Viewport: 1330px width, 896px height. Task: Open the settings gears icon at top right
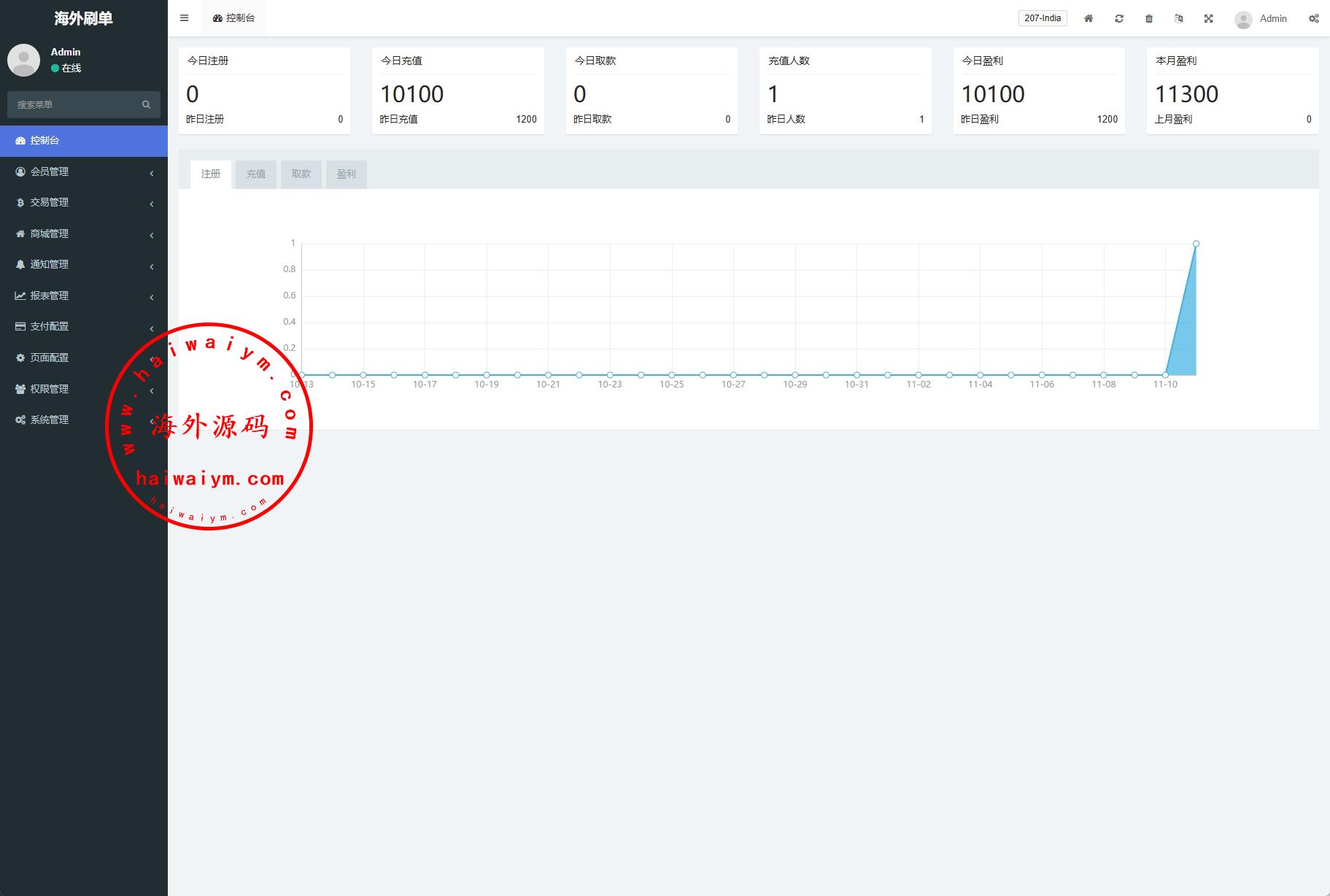click(x=1313, y=18)
